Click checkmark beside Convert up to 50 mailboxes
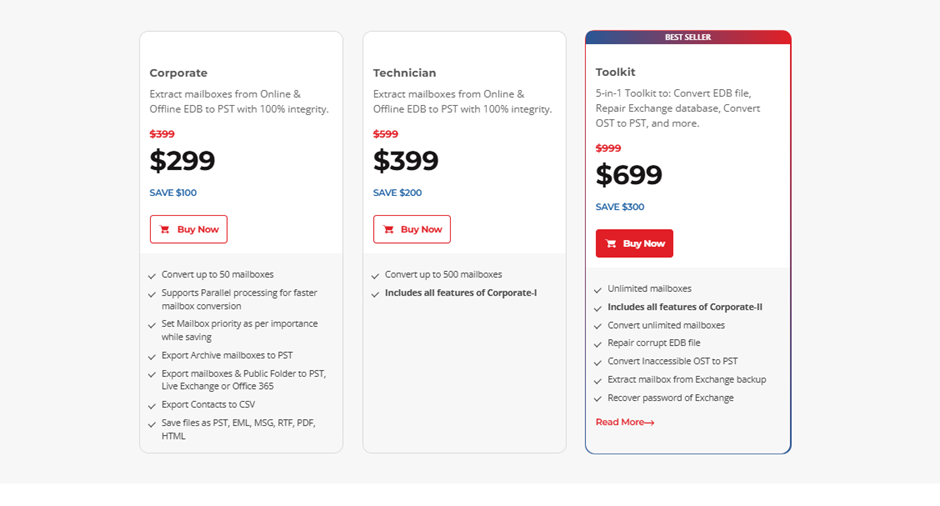This screenshot has height=506, width=940. (152, 276)
